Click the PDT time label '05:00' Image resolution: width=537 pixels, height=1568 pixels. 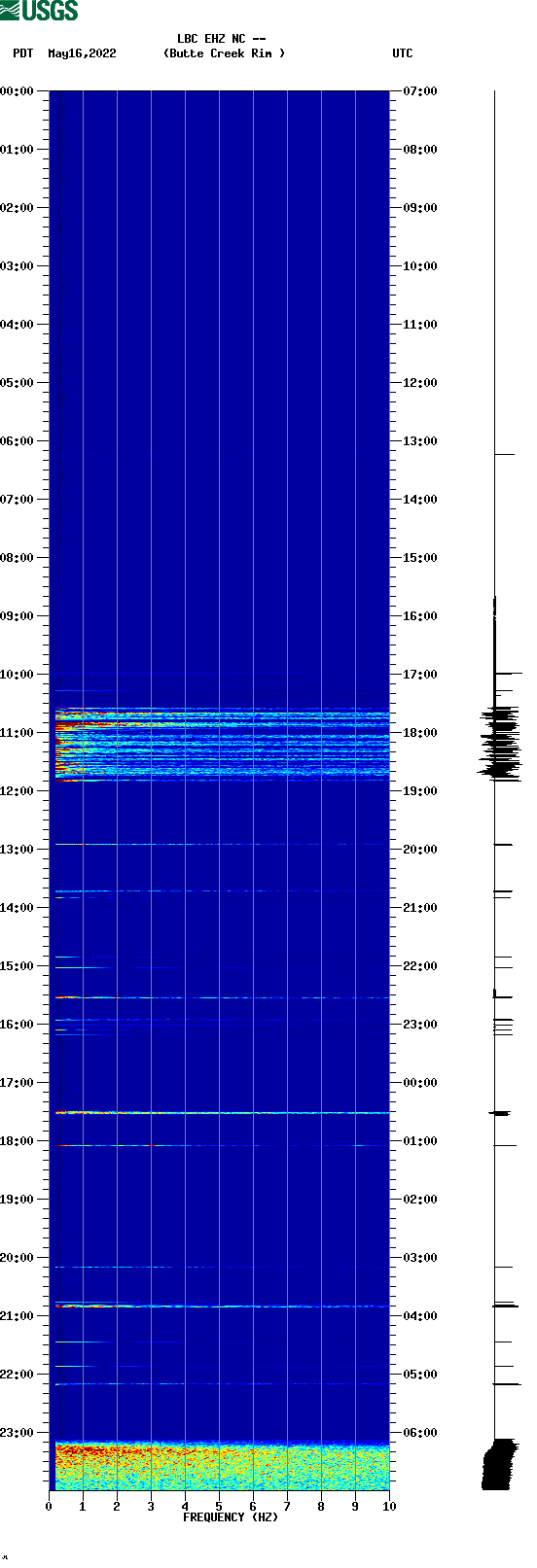coord(18,383)
